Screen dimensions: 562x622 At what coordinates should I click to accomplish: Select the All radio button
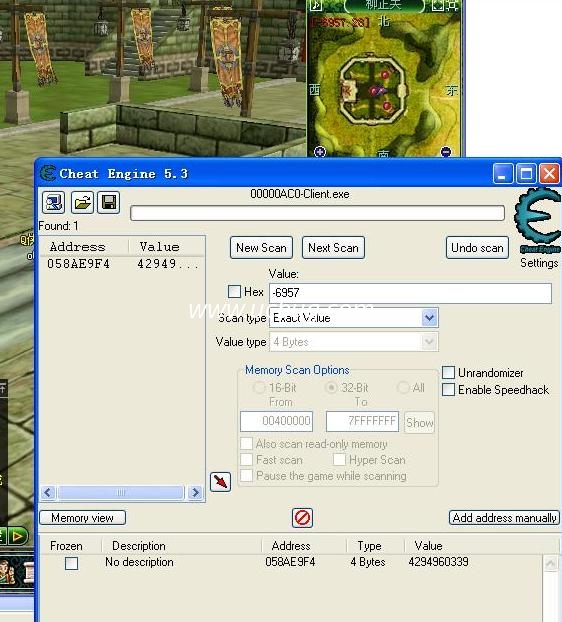click(x=403, y=387)
